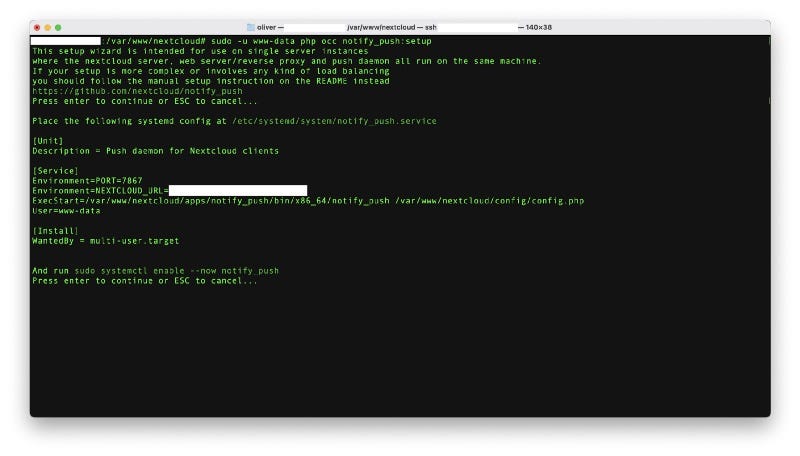
Task: Click the yellow minimize window button
Action: coord(47,28)
